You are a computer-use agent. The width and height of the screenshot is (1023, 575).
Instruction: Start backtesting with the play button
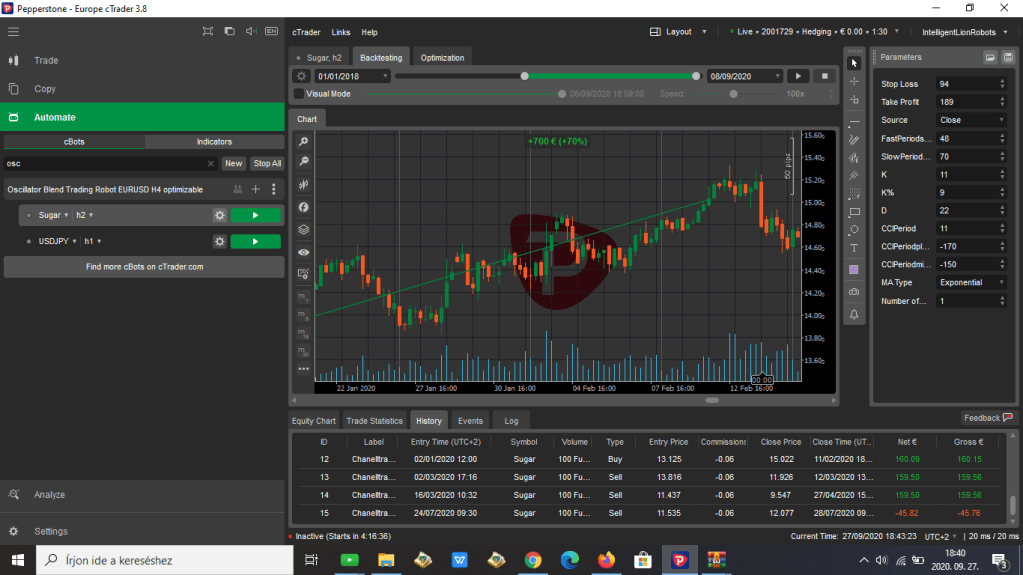[x=798, y=76]
